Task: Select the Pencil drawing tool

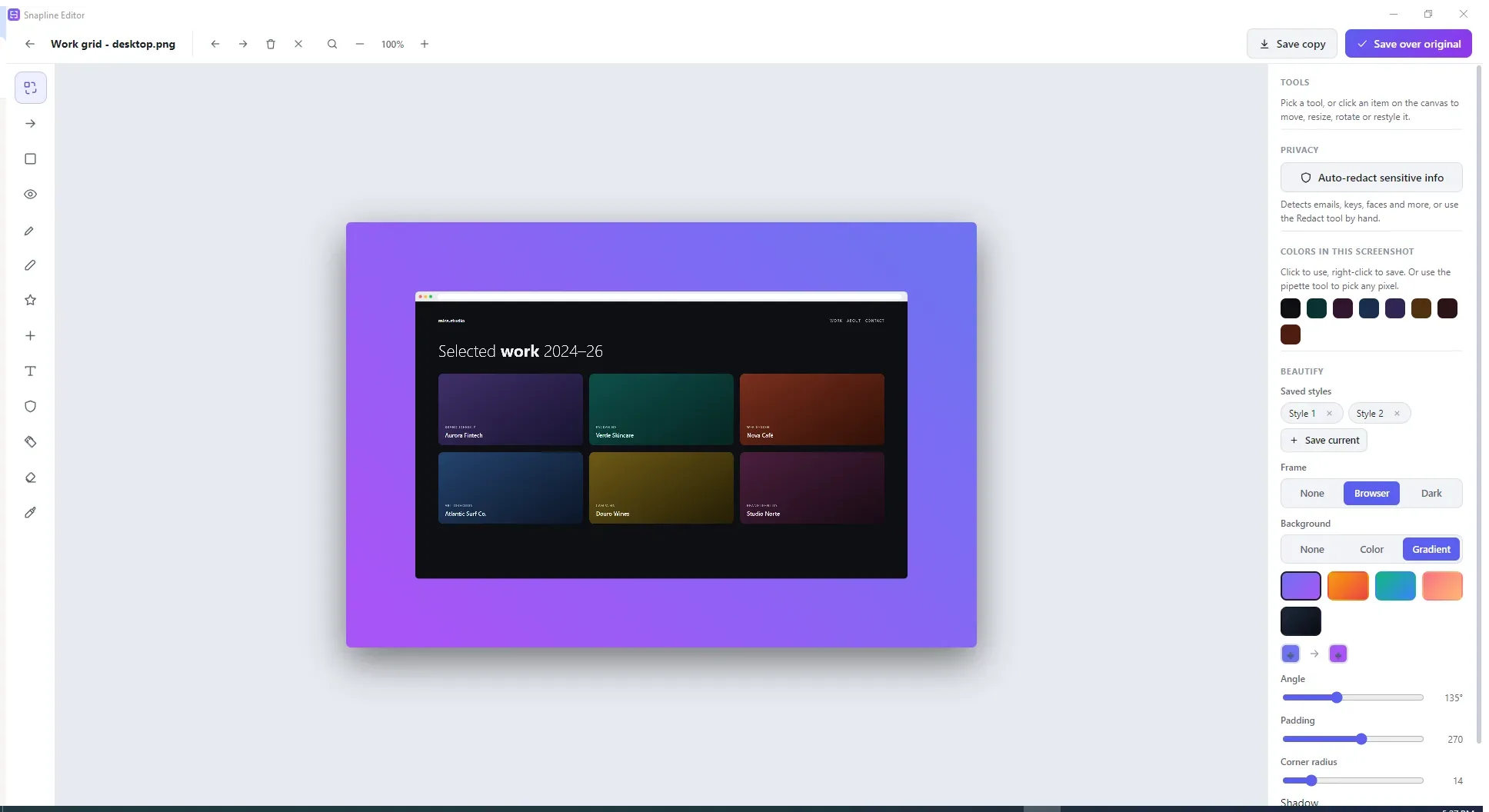Action: pyautogui.click(x=31, y=230)
